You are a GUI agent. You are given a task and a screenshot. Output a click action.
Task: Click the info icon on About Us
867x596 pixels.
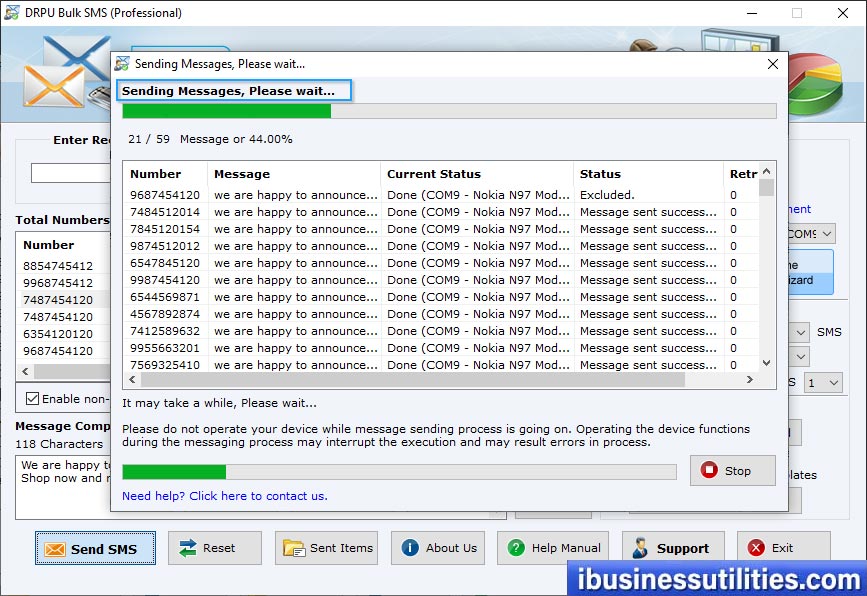click(x=410, y=548)
